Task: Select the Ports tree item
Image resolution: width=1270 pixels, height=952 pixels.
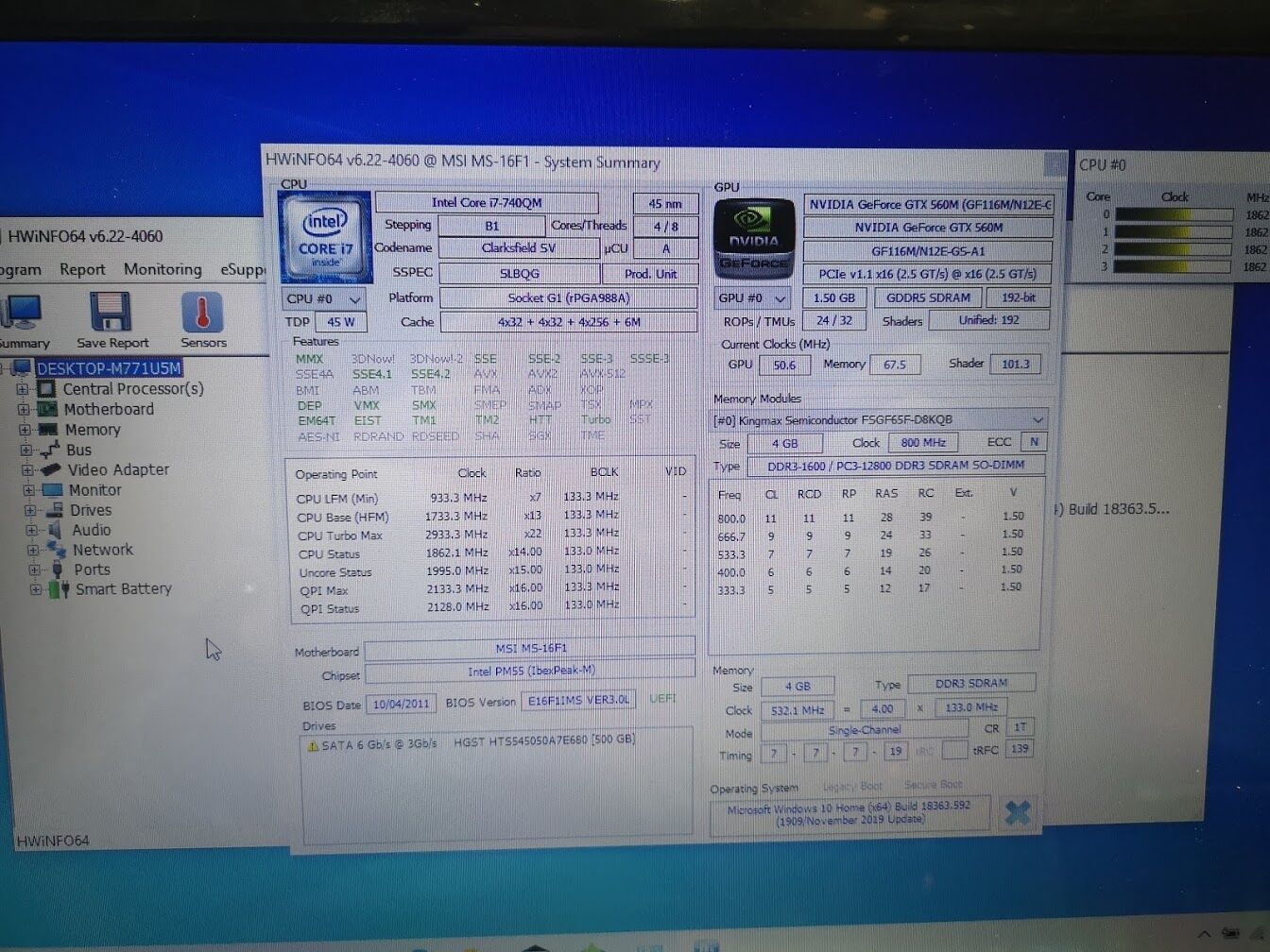Action: point(92,569)
